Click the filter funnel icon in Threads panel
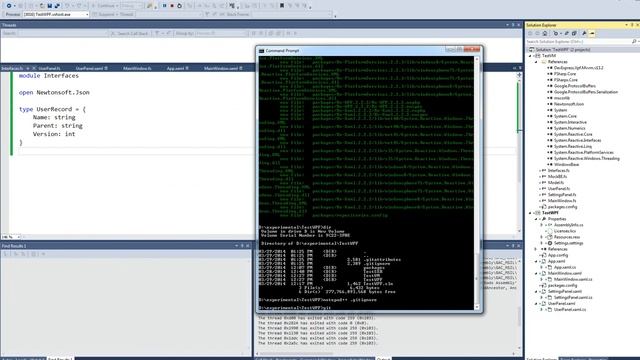This screenshot has width=640, height=360. pos(157,33)
